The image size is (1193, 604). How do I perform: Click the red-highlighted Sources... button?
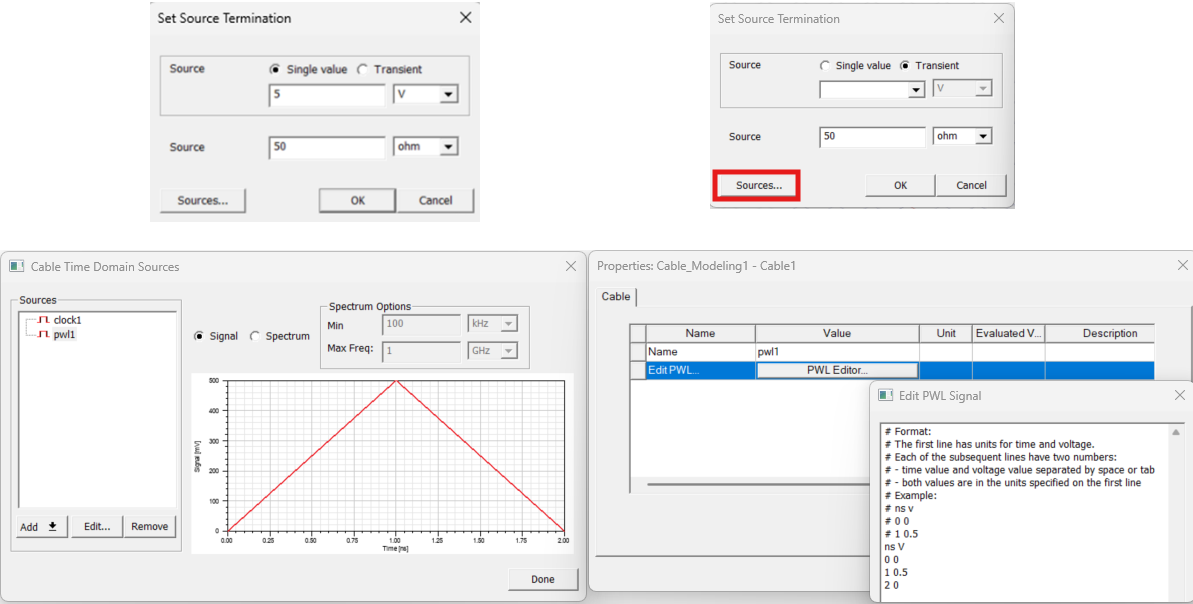(756, 185)
